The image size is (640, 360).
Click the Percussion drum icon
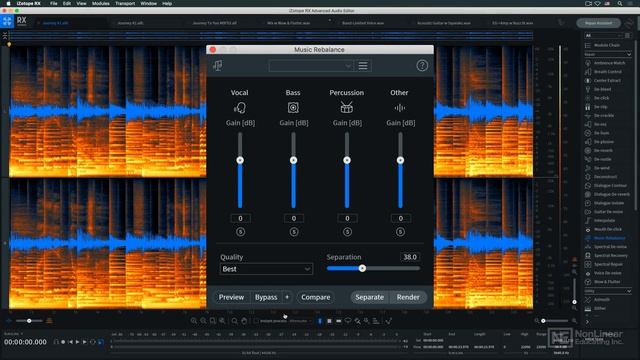(x=347, y=108)
